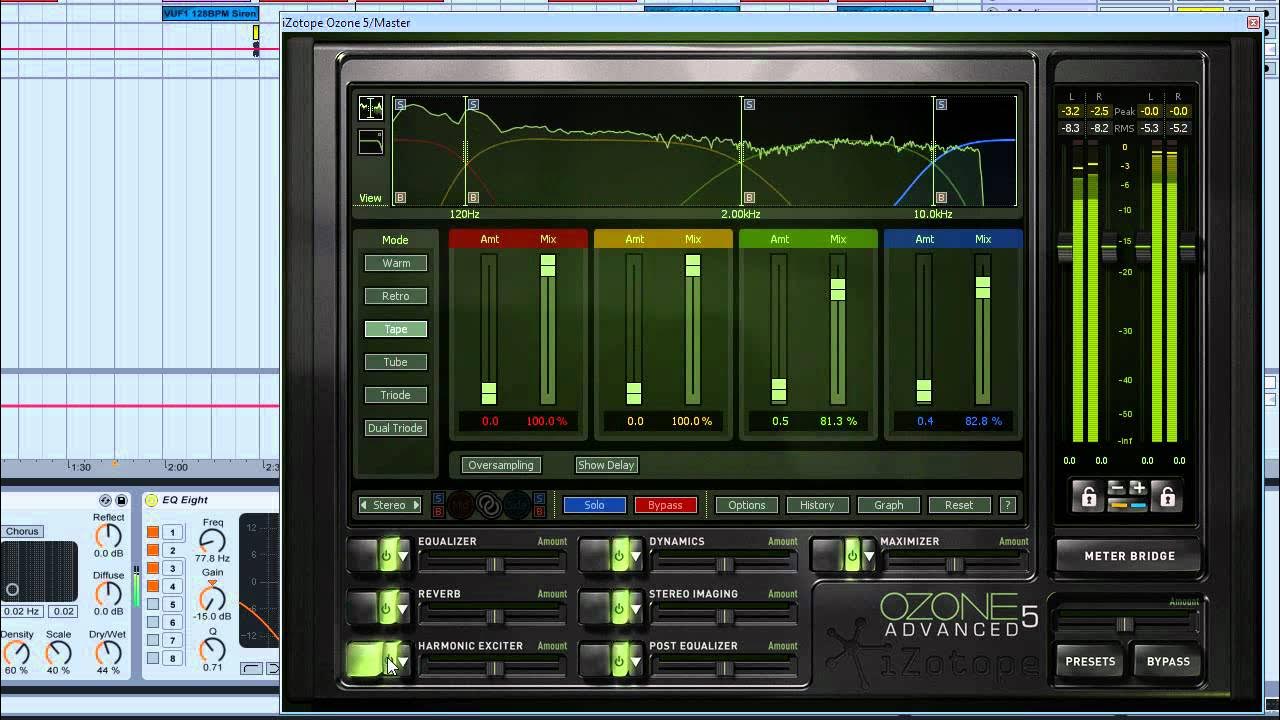The width and height of the screenshot is (1280, 720).
Task: Click the left mid channel circle icon
Action: coord(460,505)
